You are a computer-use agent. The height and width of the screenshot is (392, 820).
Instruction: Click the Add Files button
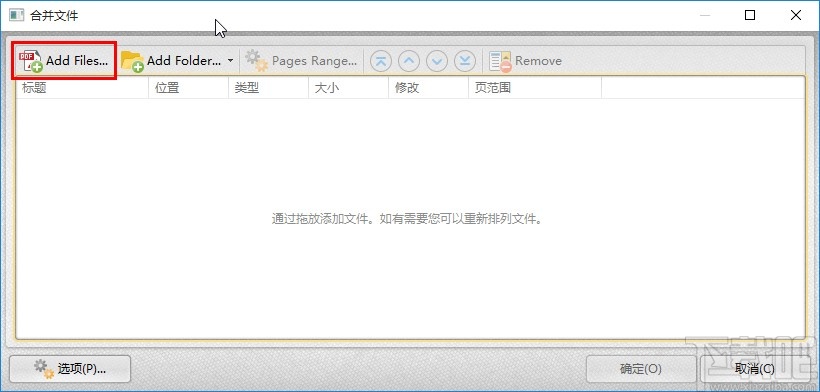click(x=64, y=61)
